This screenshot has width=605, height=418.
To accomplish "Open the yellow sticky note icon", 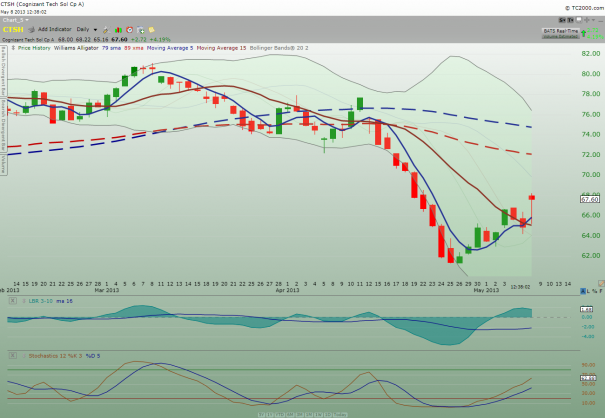I will point(152,30).
